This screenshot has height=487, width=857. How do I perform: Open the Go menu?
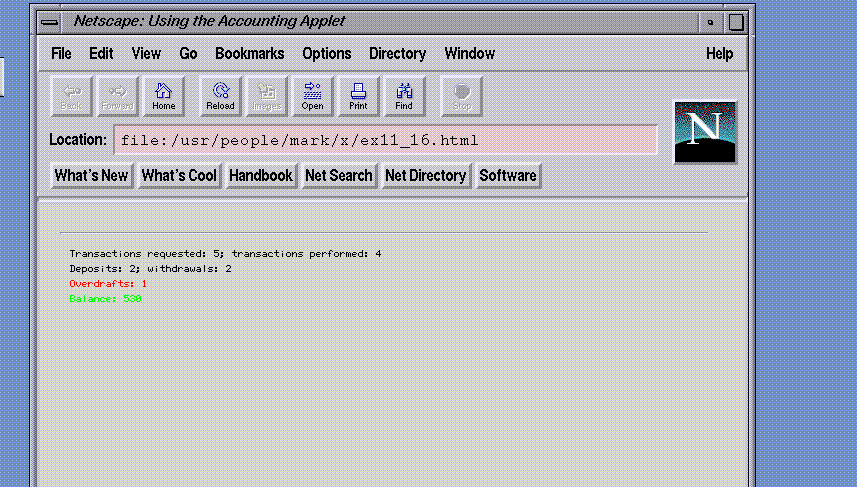tap(188, 54)
